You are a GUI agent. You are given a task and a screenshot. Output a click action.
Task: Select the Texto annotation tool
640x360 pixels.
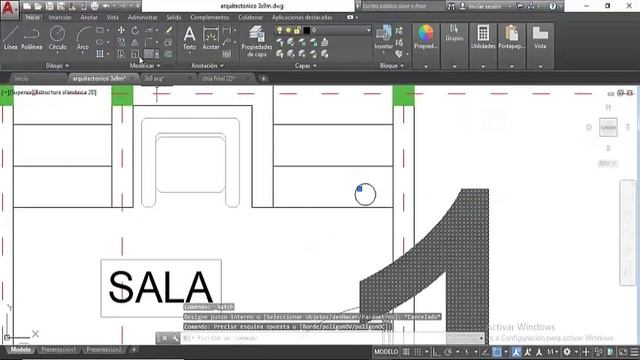[x=189, y=38]
